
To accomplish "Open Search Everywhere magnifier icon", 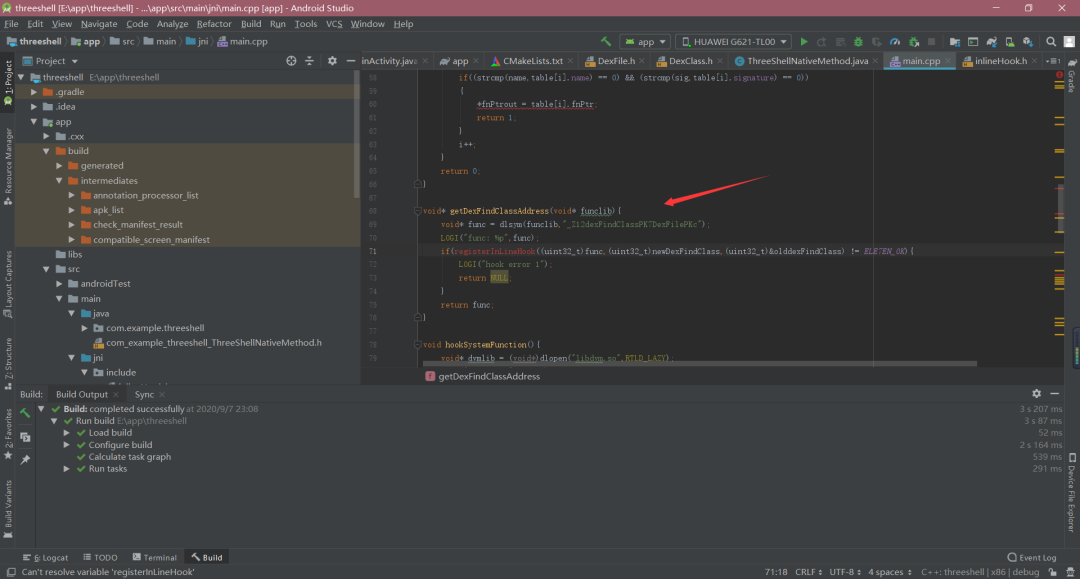I will [x=1051, y=42].
